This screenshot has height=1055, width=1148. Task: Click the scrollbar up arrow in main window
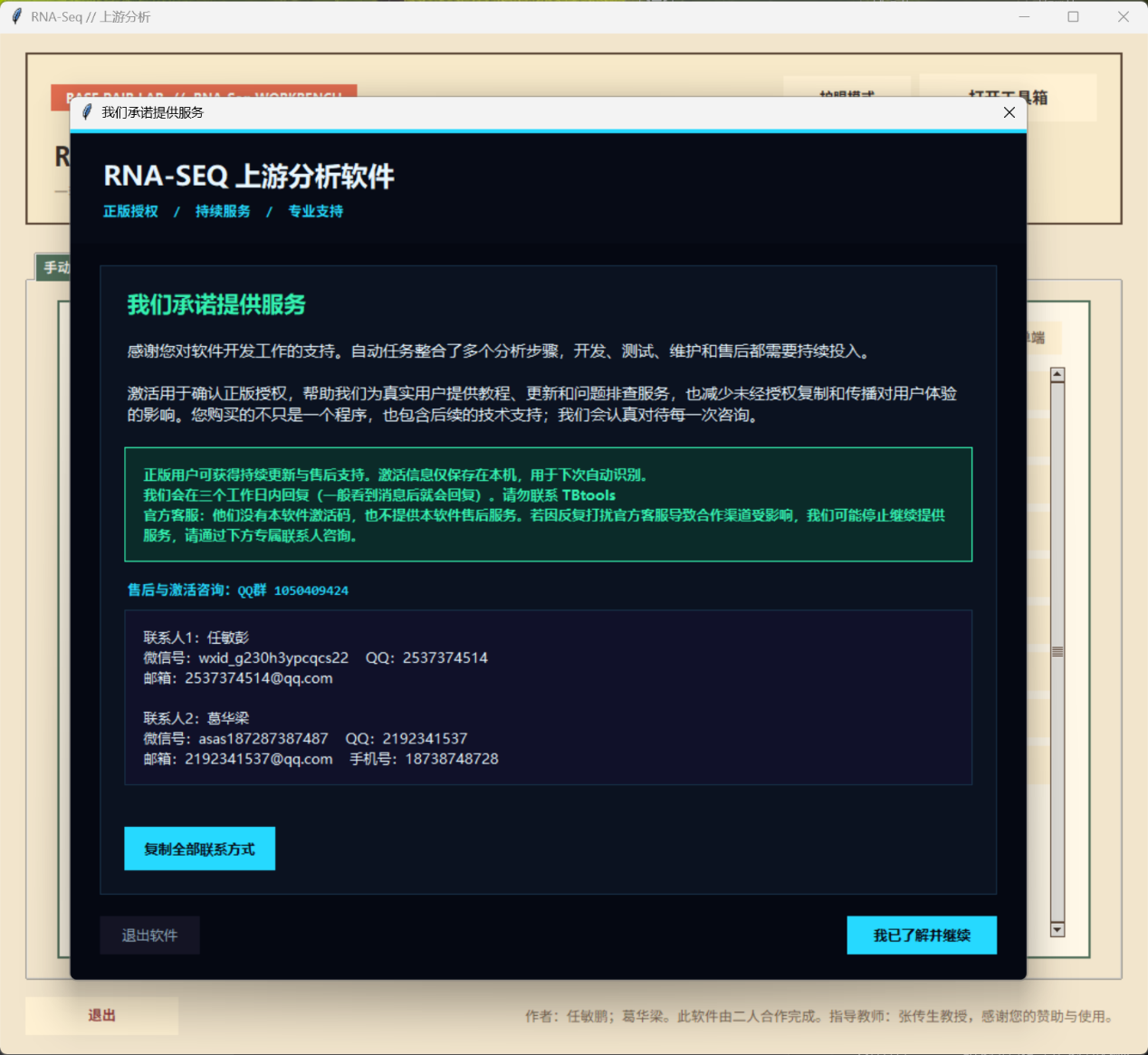click(1057, 375)
